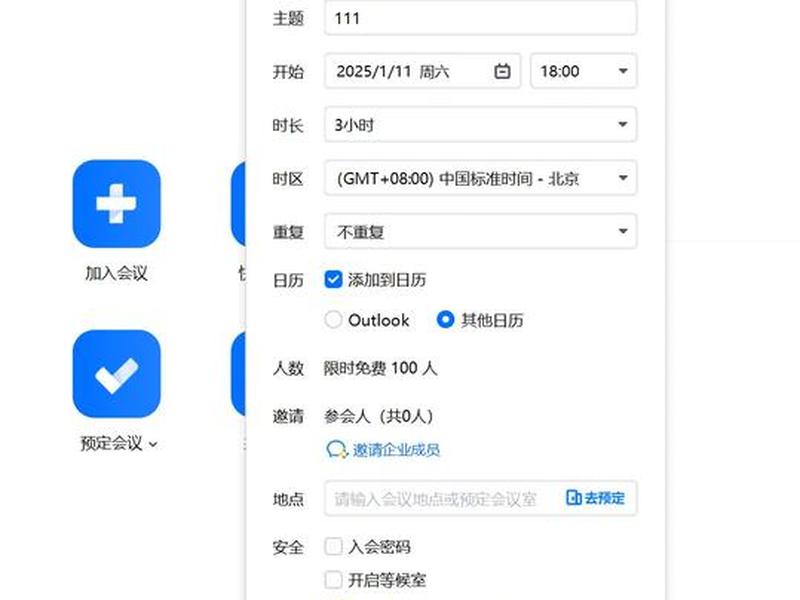Click the meeting location input field
Screen dimensions: 800x600
click(480, 498)
